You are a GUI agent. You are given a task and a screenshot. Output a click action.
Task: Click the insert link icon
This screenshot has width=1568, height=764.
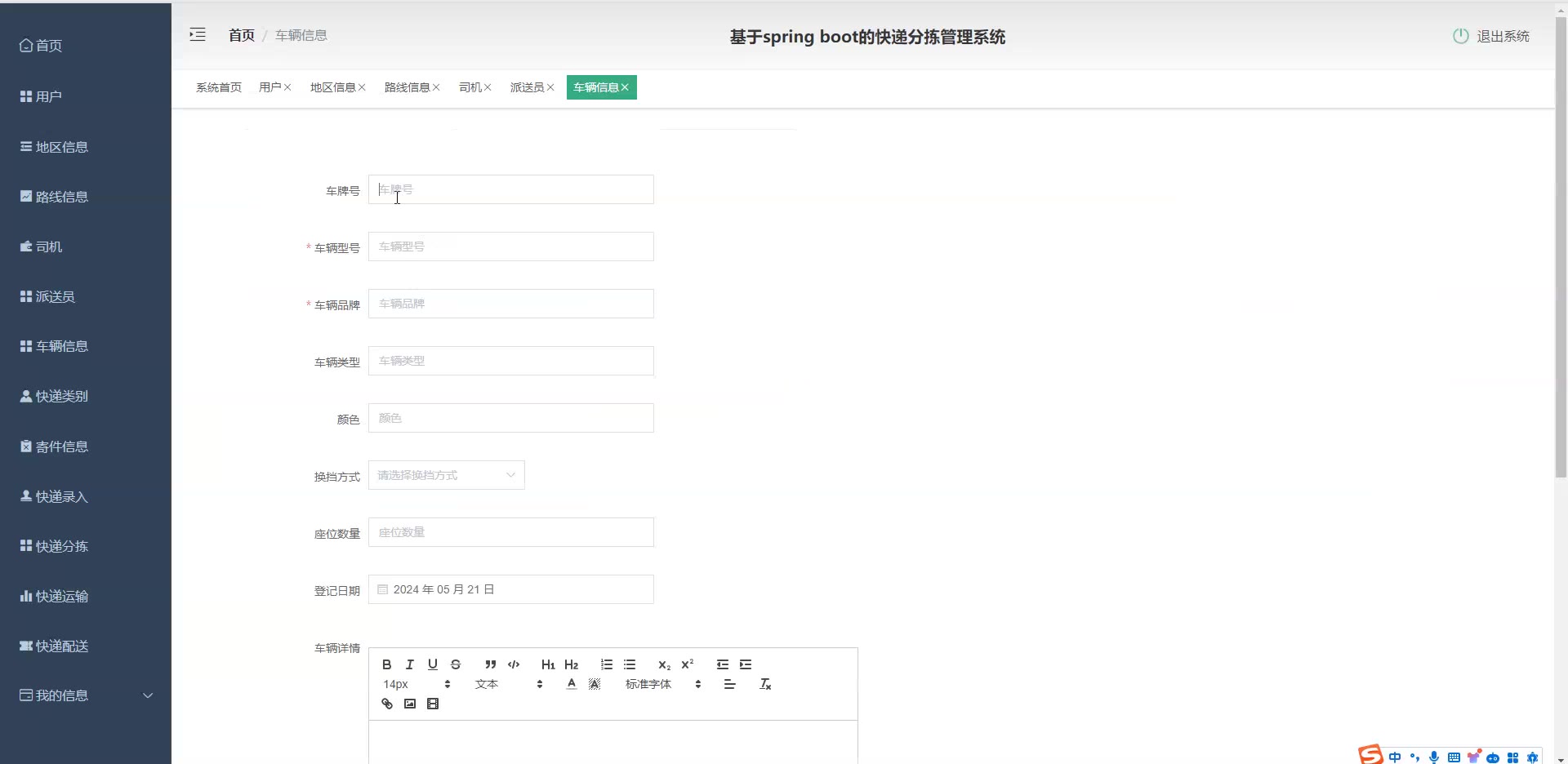(x=387, y=704)
